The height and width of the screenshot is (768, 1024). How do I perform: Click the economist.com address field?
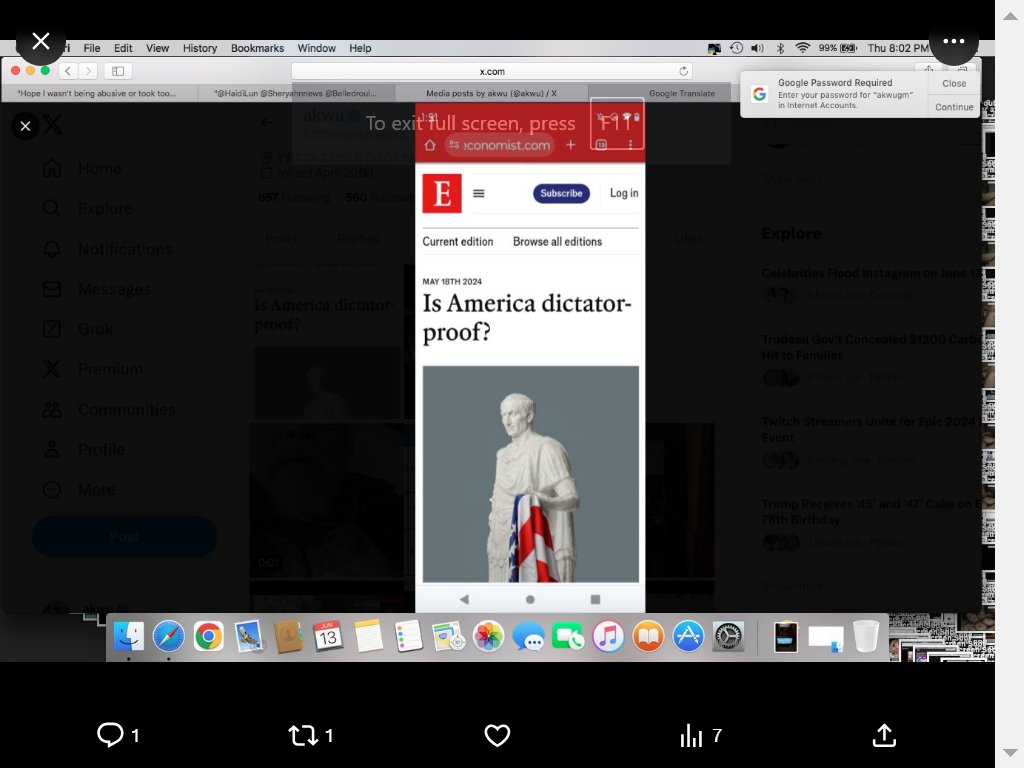[x=500, y=145]
